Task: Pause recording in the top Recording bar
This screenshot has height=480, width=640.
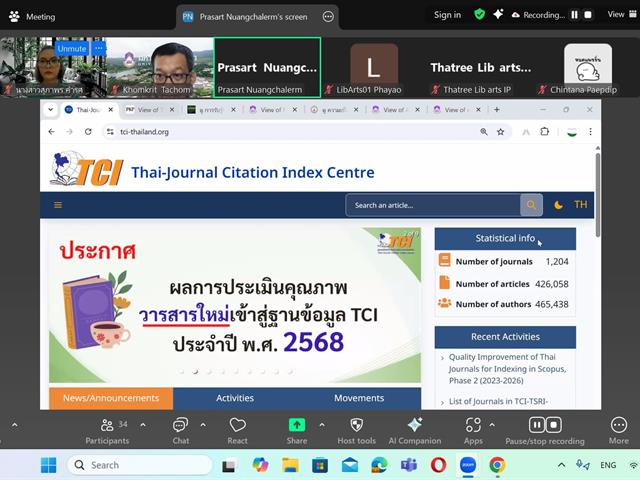Action: tap(574, 15)
